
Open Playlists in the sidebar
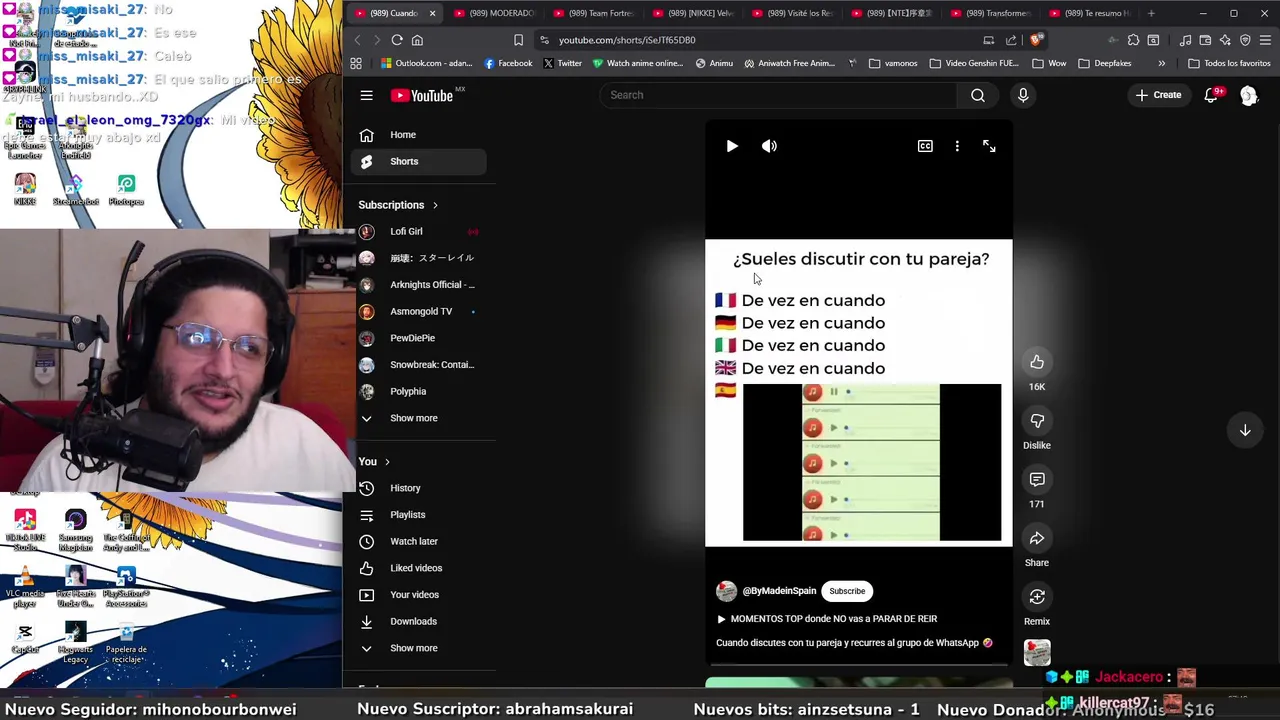(418, 515)
